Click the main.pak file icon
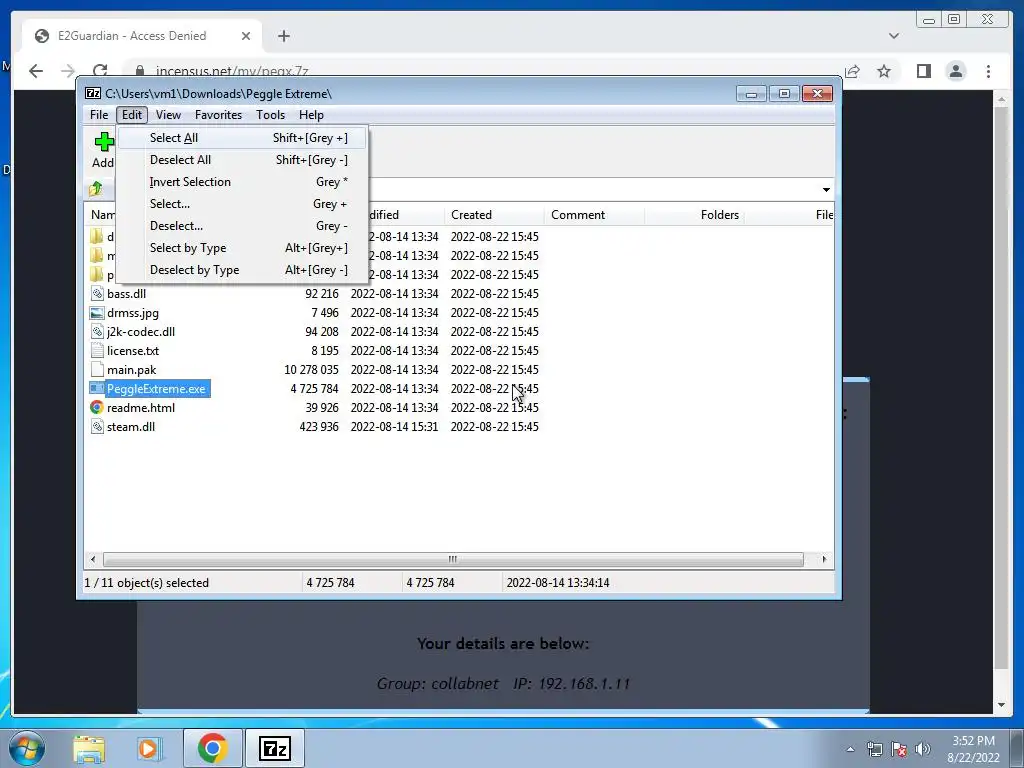 pos(97,370)
